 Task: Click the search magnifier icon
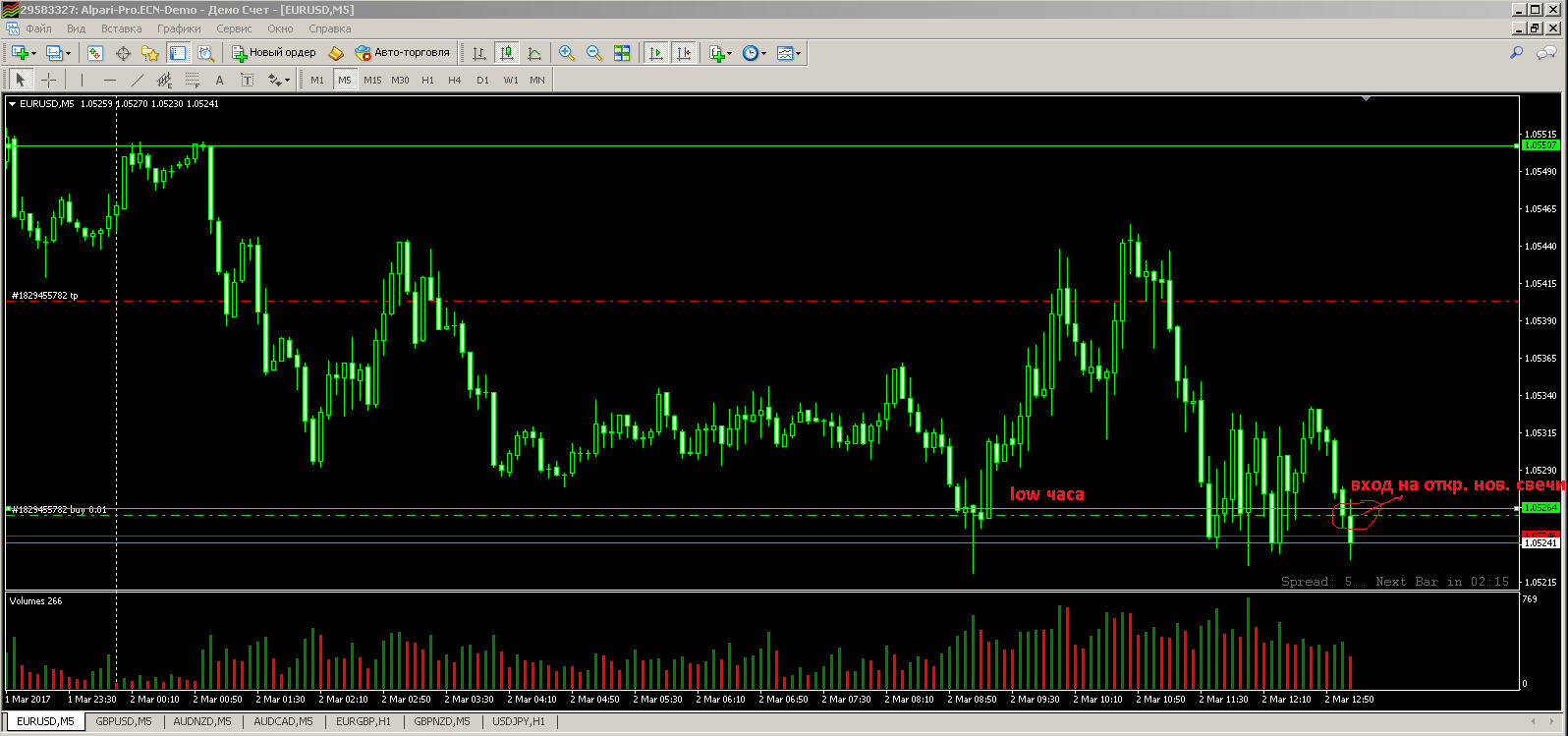click(x=1517, y=53)
